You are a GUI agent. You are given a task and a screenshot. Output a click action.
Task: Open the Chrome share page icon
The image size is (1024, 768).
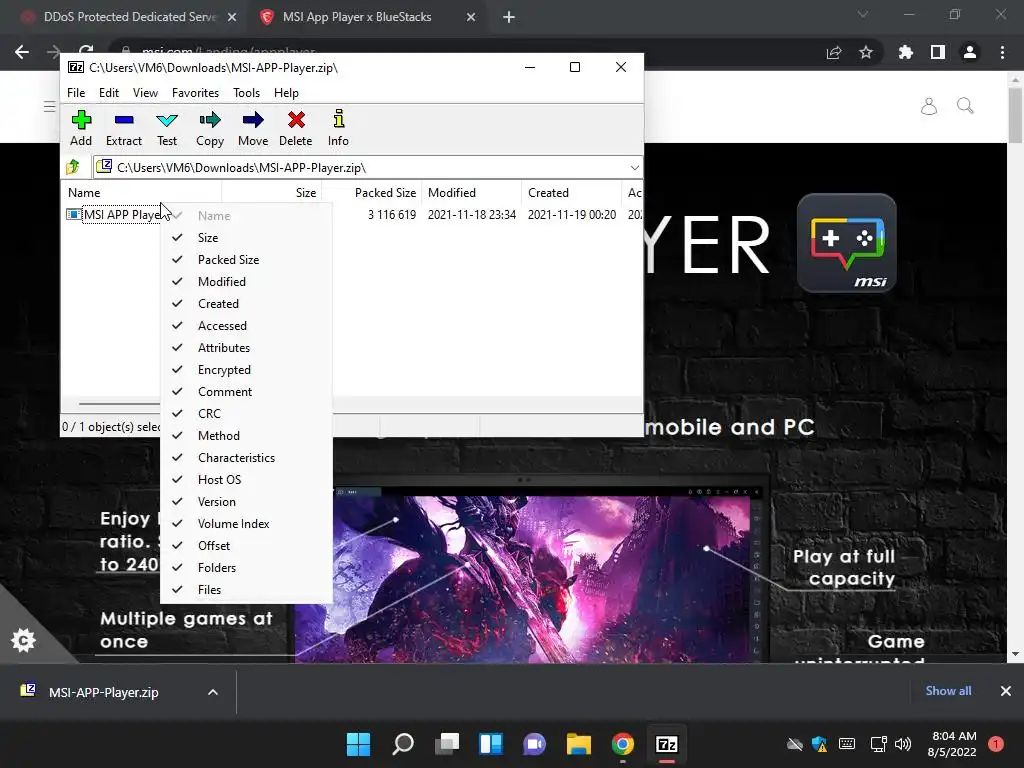834,52
